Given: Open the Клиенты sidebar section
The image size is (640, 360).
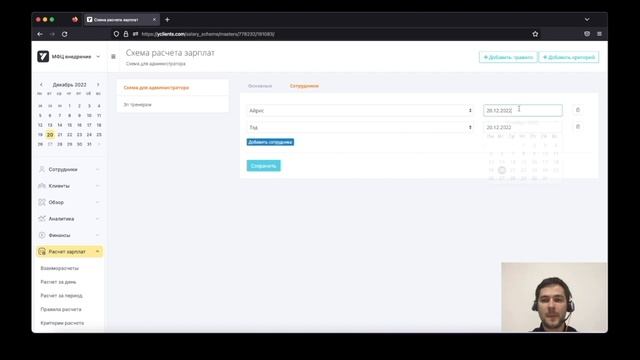Looking at the screenshot, I should coord(59,186).
